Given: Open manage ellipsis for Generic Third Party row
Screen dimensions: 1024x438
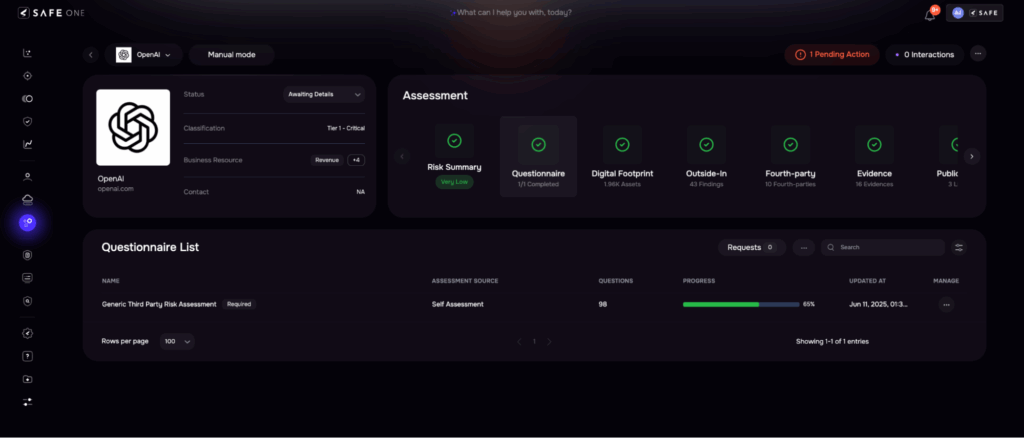Looking at the screenshot, I should pos(946,304).
